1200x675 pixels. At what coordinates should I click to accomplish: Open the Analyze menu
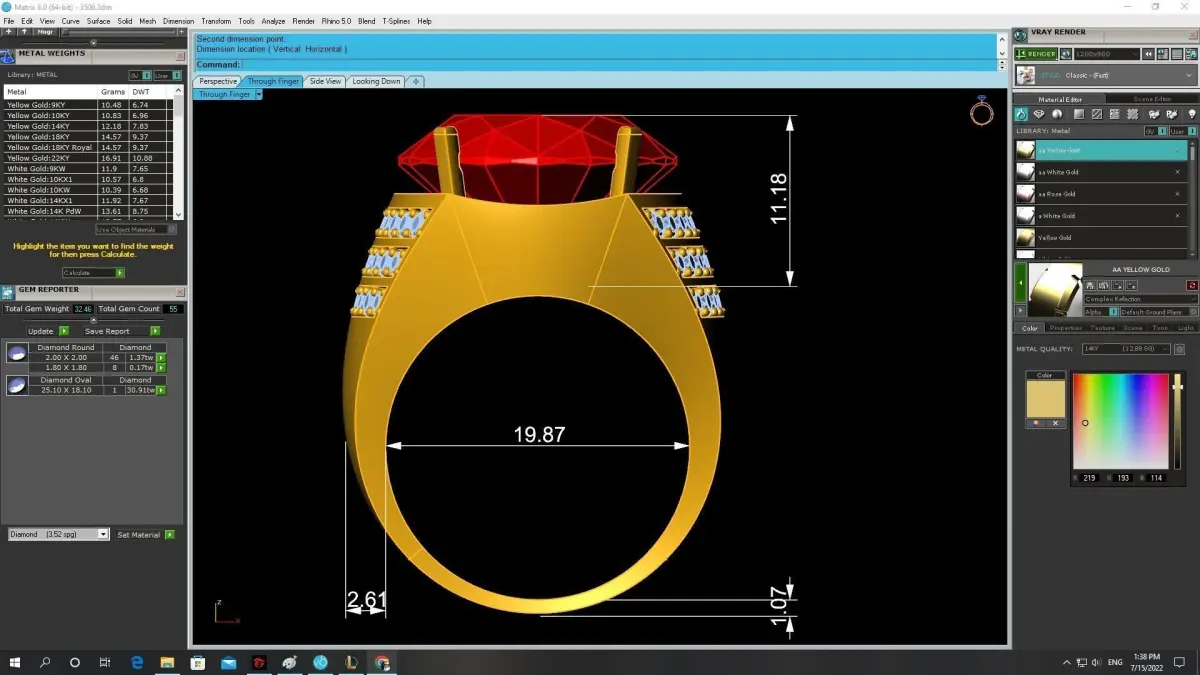pos(273,21)
